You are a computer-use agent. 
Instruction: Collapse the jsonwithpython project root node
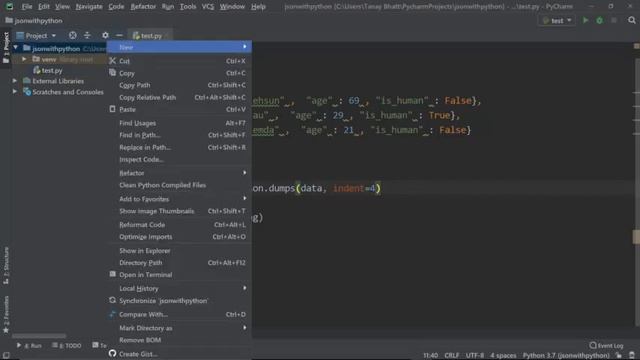click(x=16, y=48)
